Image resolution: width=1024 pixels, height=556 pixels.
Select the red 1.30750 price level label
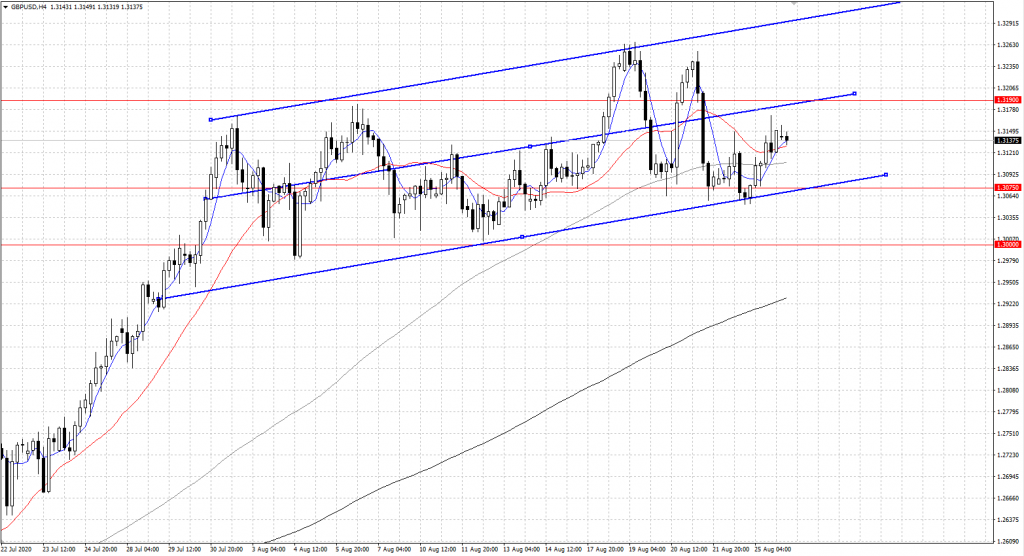(1007, 187)
